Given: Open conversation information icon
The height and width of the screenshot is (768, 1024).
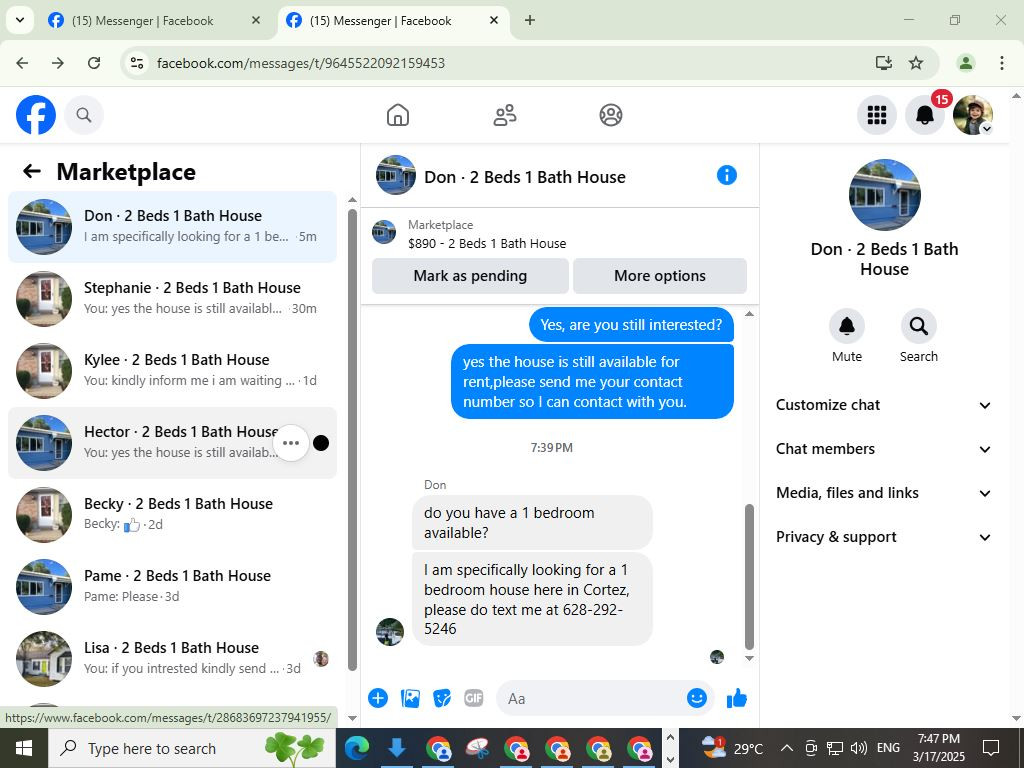Looking at the screenshot, I should [x=726, y=175].
